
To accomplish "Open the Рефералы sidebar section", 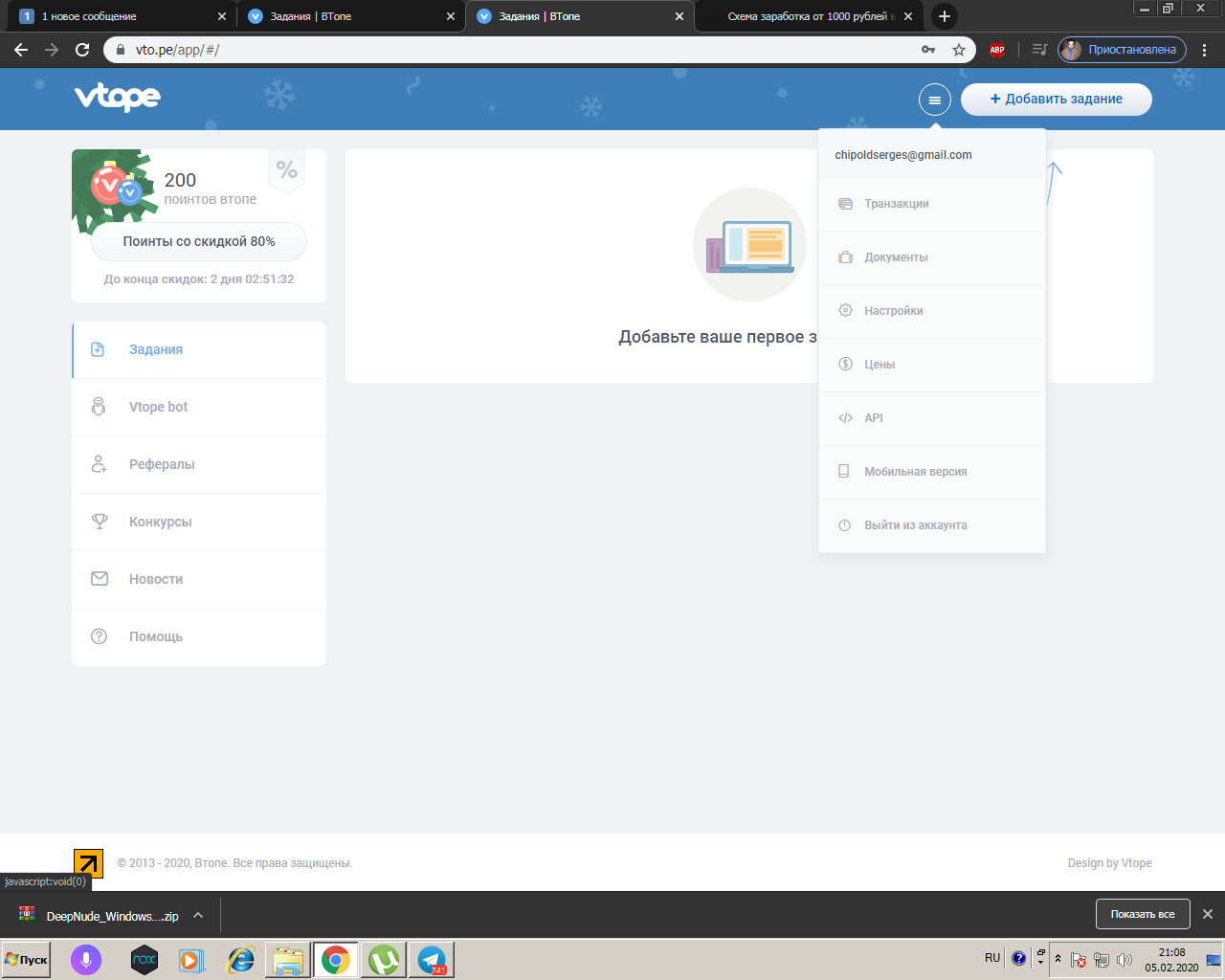I will pos(199,465).
